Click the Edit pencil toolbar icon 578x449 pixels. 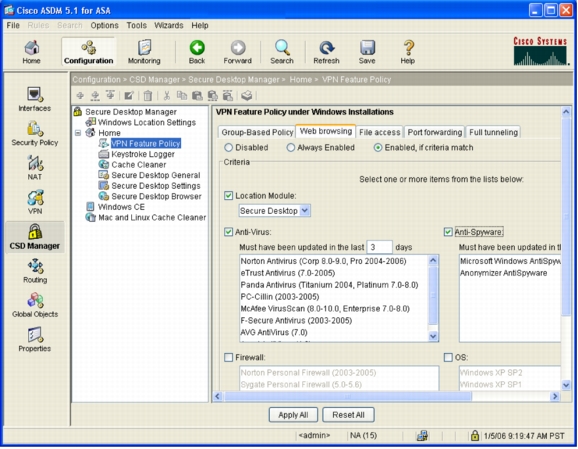tap(128, 96)
